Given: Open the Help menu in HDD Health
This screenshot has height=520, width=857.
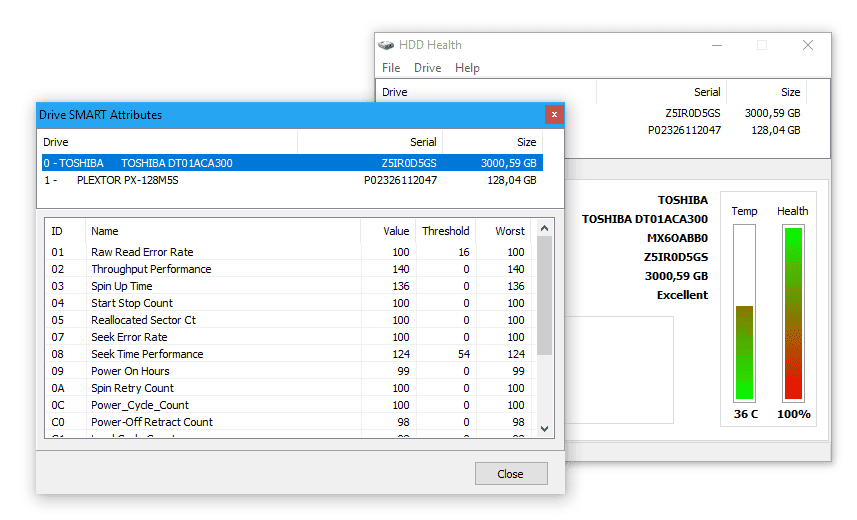Looking at the screenshot, I should point(467,68).
